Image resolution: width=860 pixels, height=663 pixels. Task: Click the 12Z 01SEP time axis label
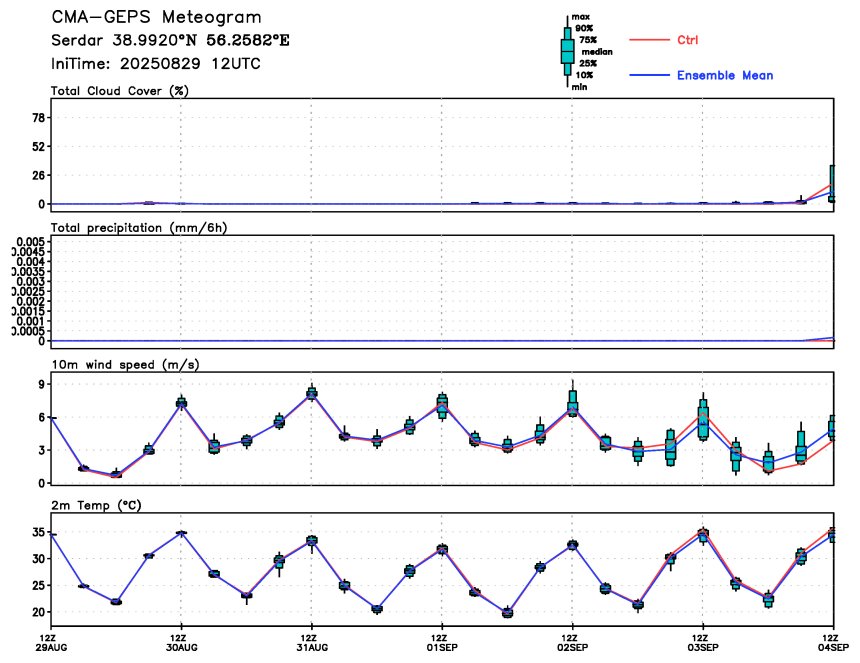(442, 643)
